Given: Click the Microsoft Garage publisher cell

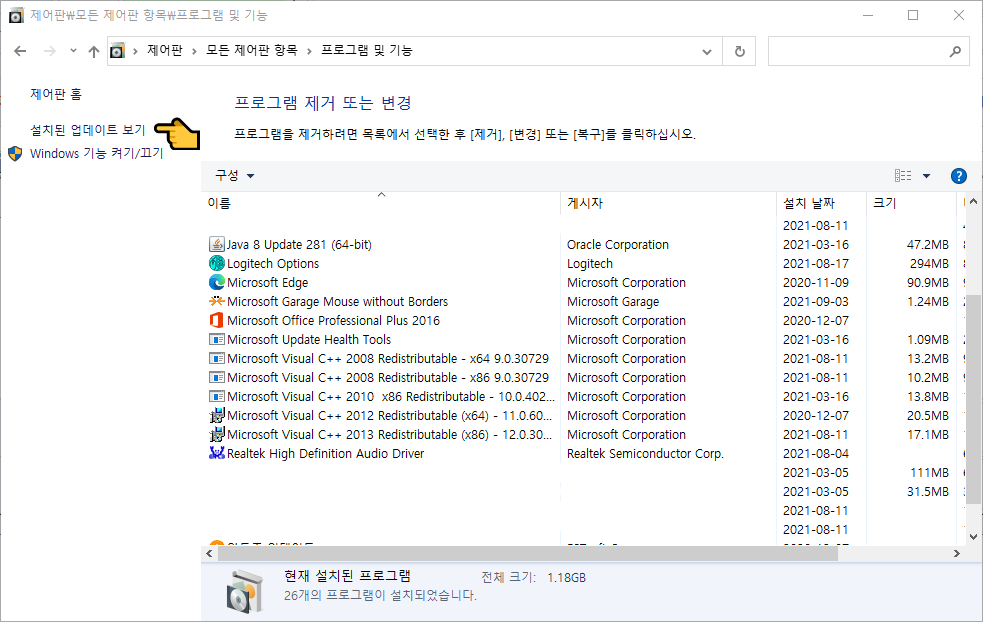Looking at the screenshot, I should (613, 302).
